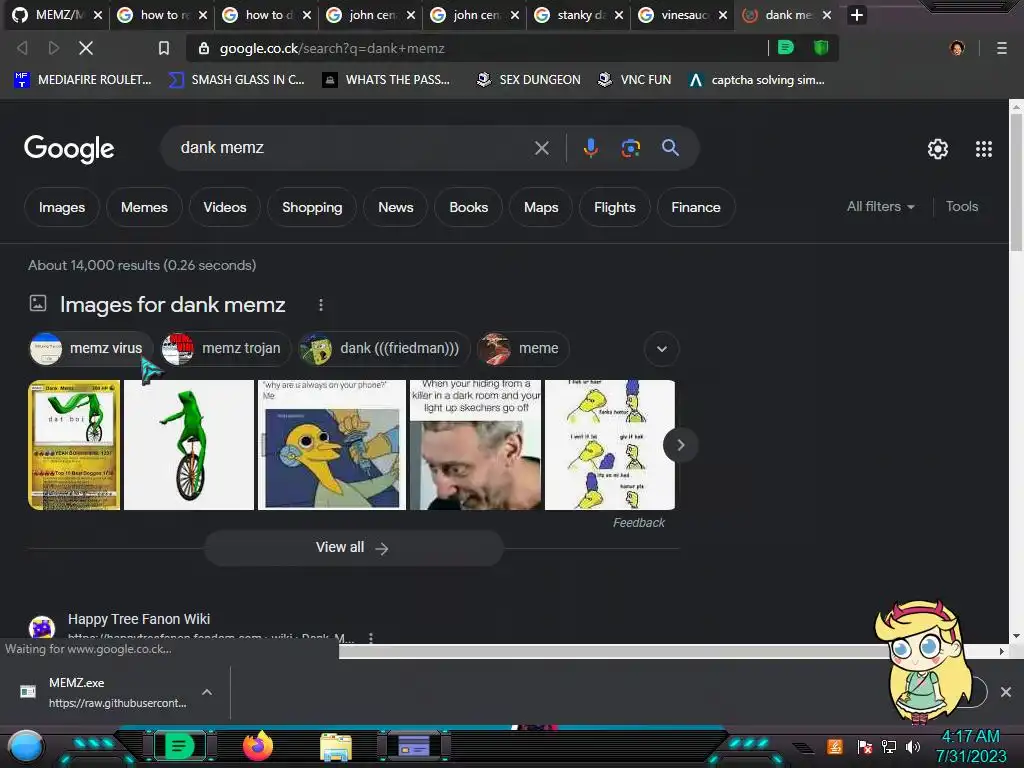1024x768 pixels.
Task: Go forward with the forward arrow
Action: tap(54, 48)
